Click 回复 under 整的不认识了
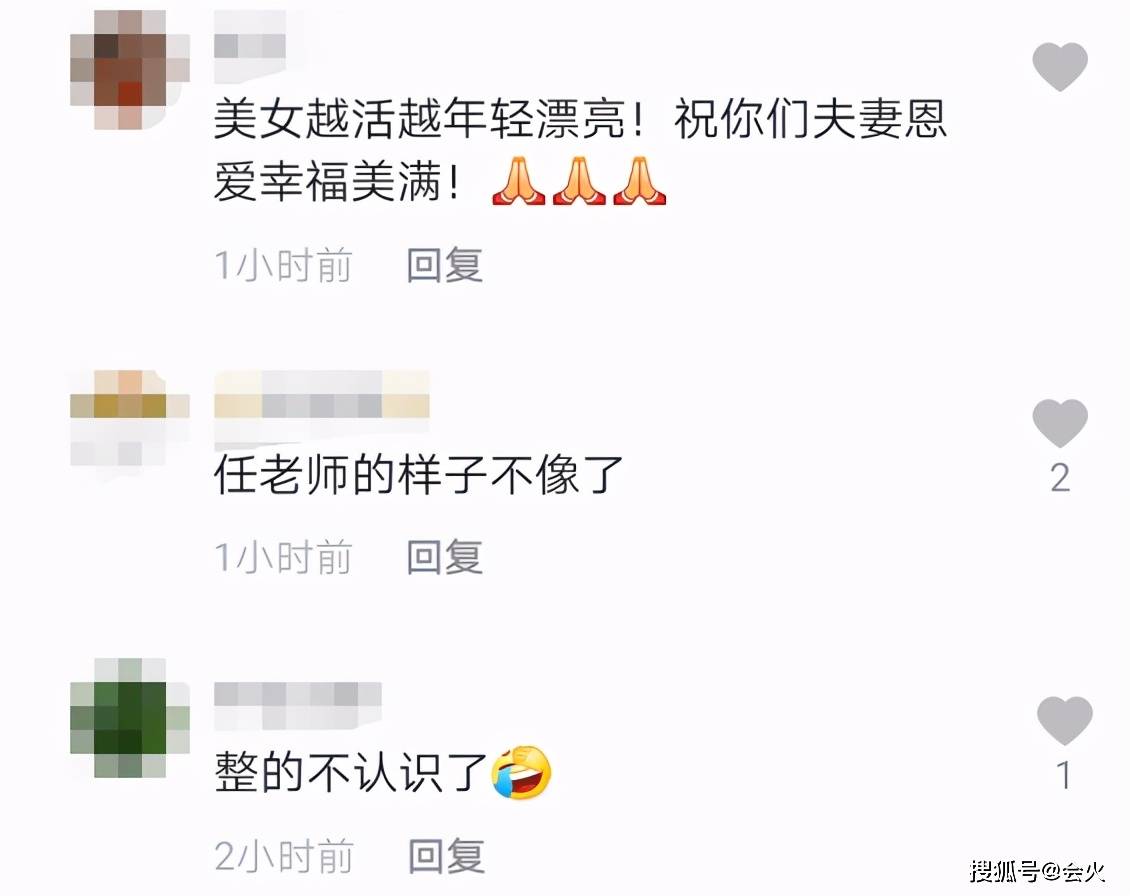1130x896 pixels. tap(446, 856)
